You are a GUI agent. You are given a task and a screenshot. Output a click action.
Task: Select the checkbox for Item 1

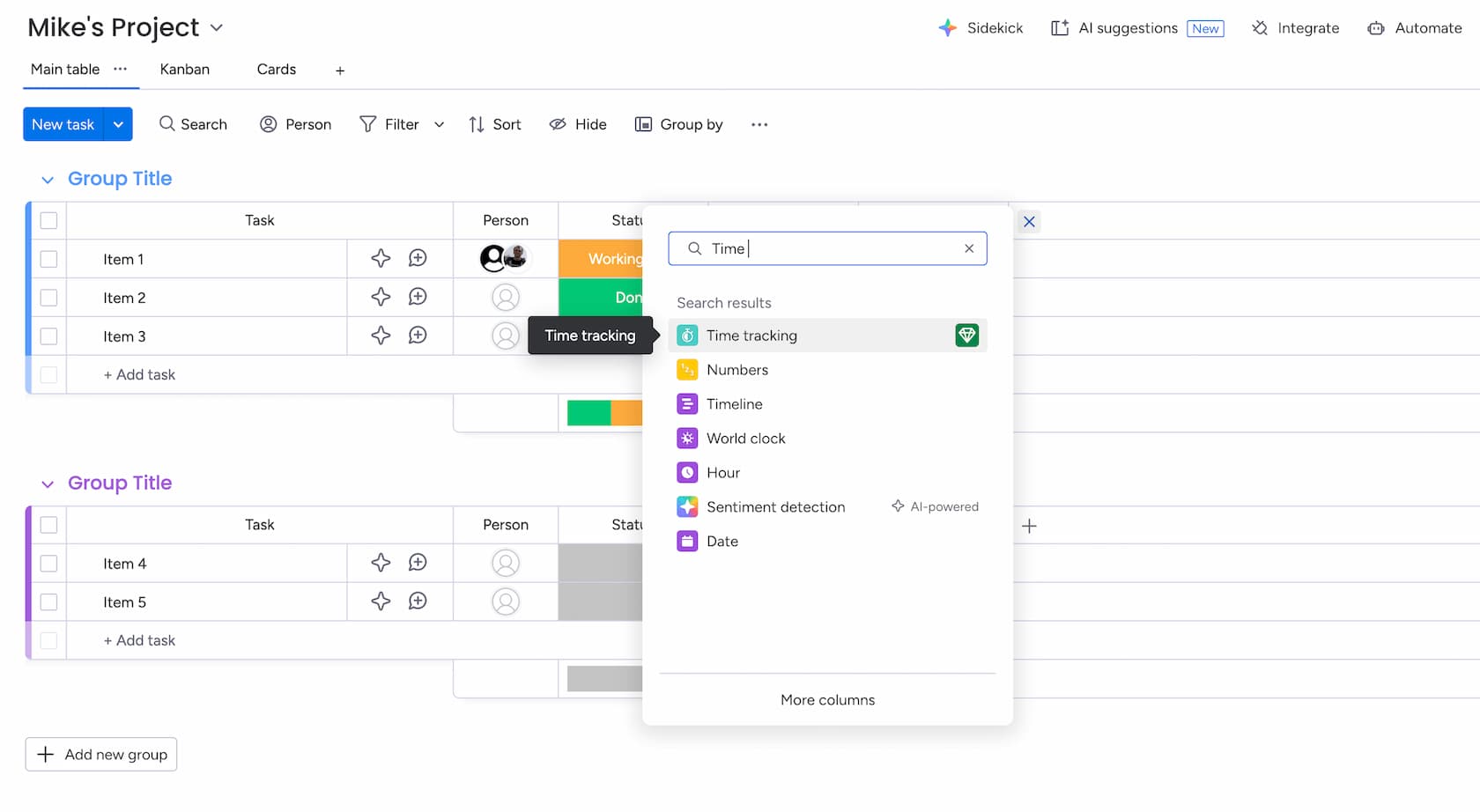tap(48, 258)
